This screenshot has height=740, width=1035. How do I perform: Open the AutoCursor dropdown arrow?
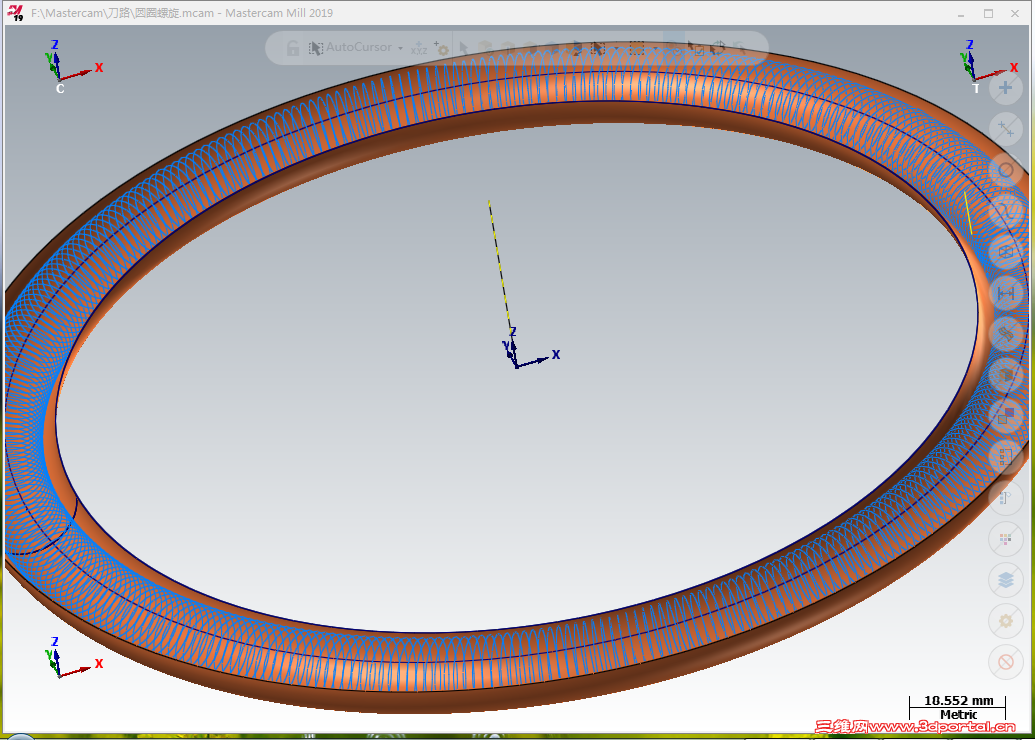click(400, 48)
